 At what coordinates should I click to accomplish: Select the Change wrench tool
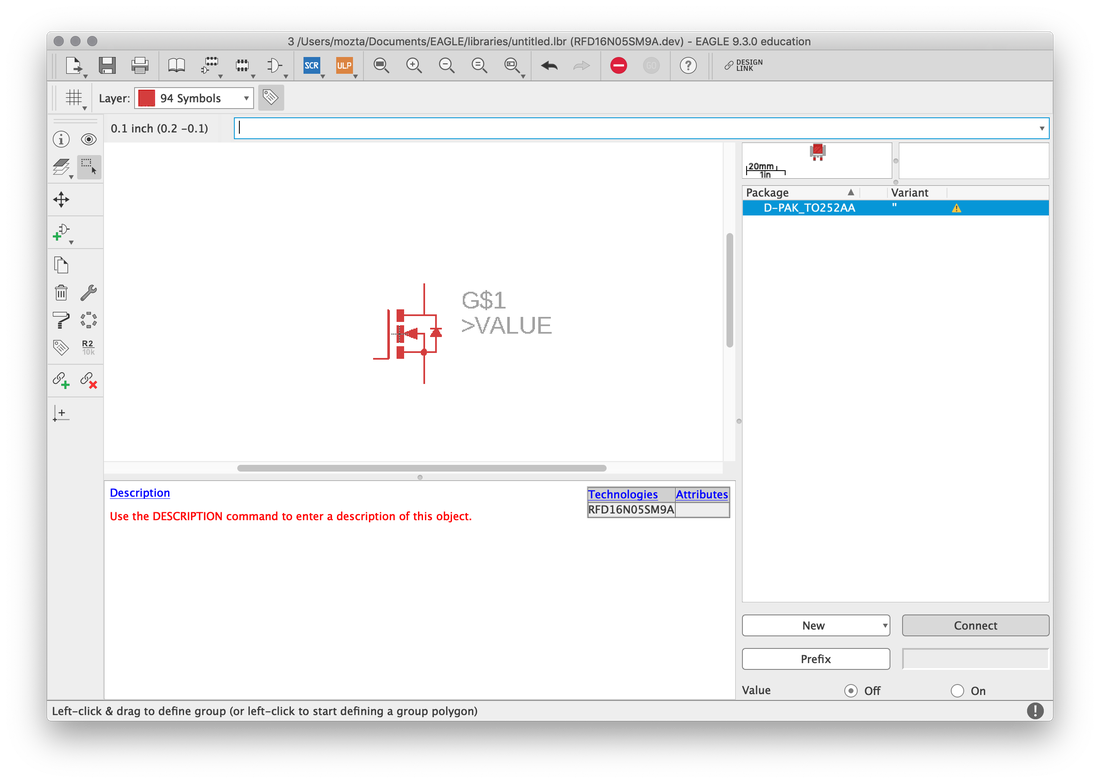tap(88, 293)
